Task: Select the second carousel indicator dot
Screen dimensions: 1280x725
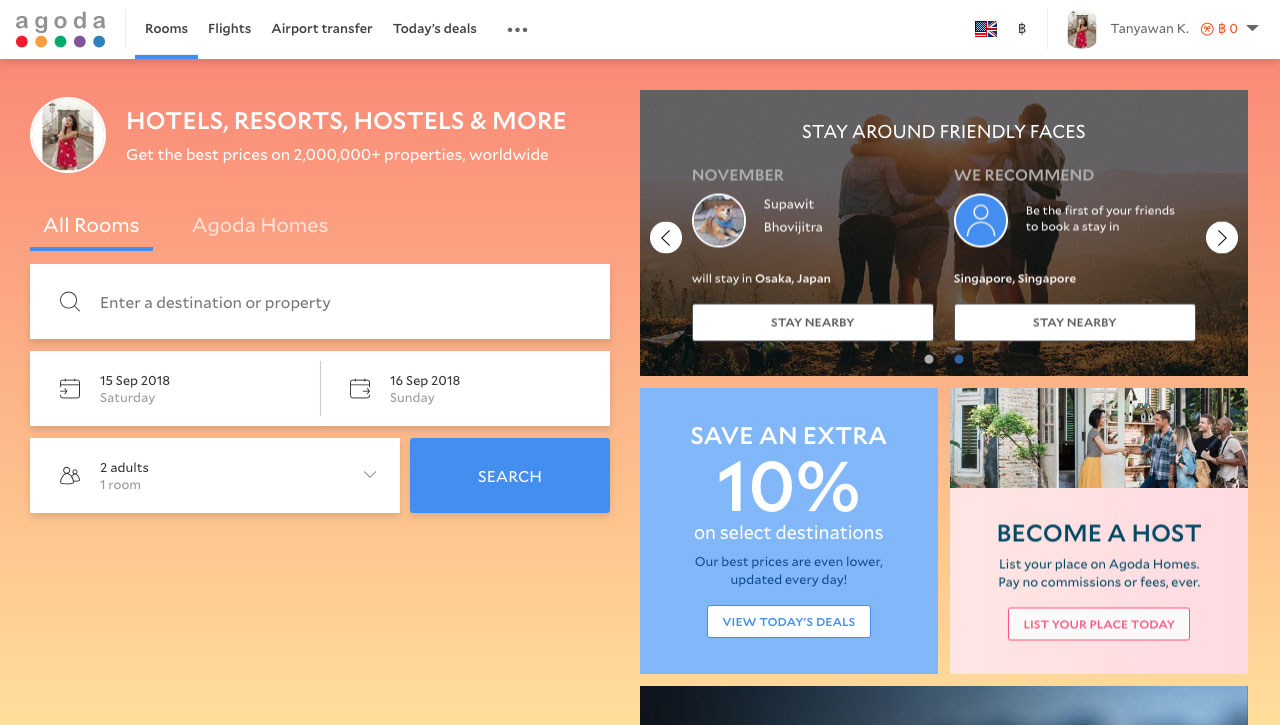Action: pos(959,359)
